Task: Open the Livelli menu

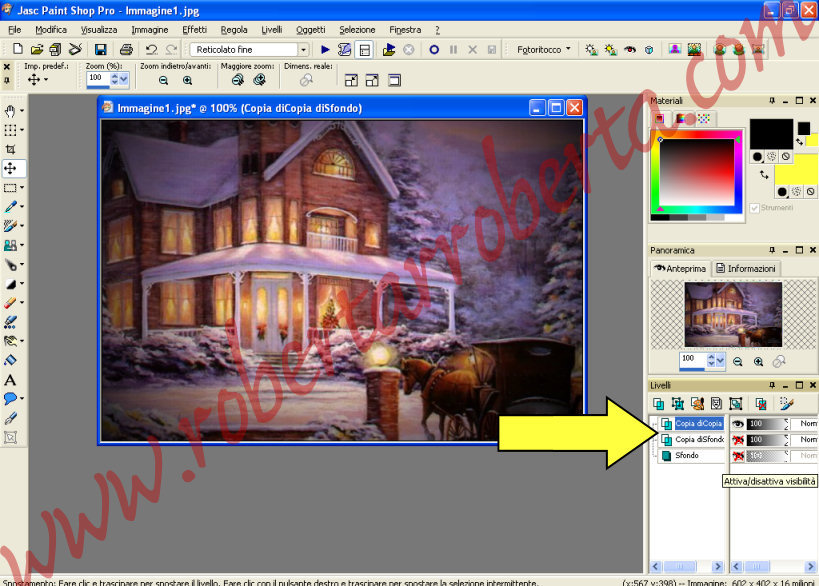Action: tap(272, 30)
